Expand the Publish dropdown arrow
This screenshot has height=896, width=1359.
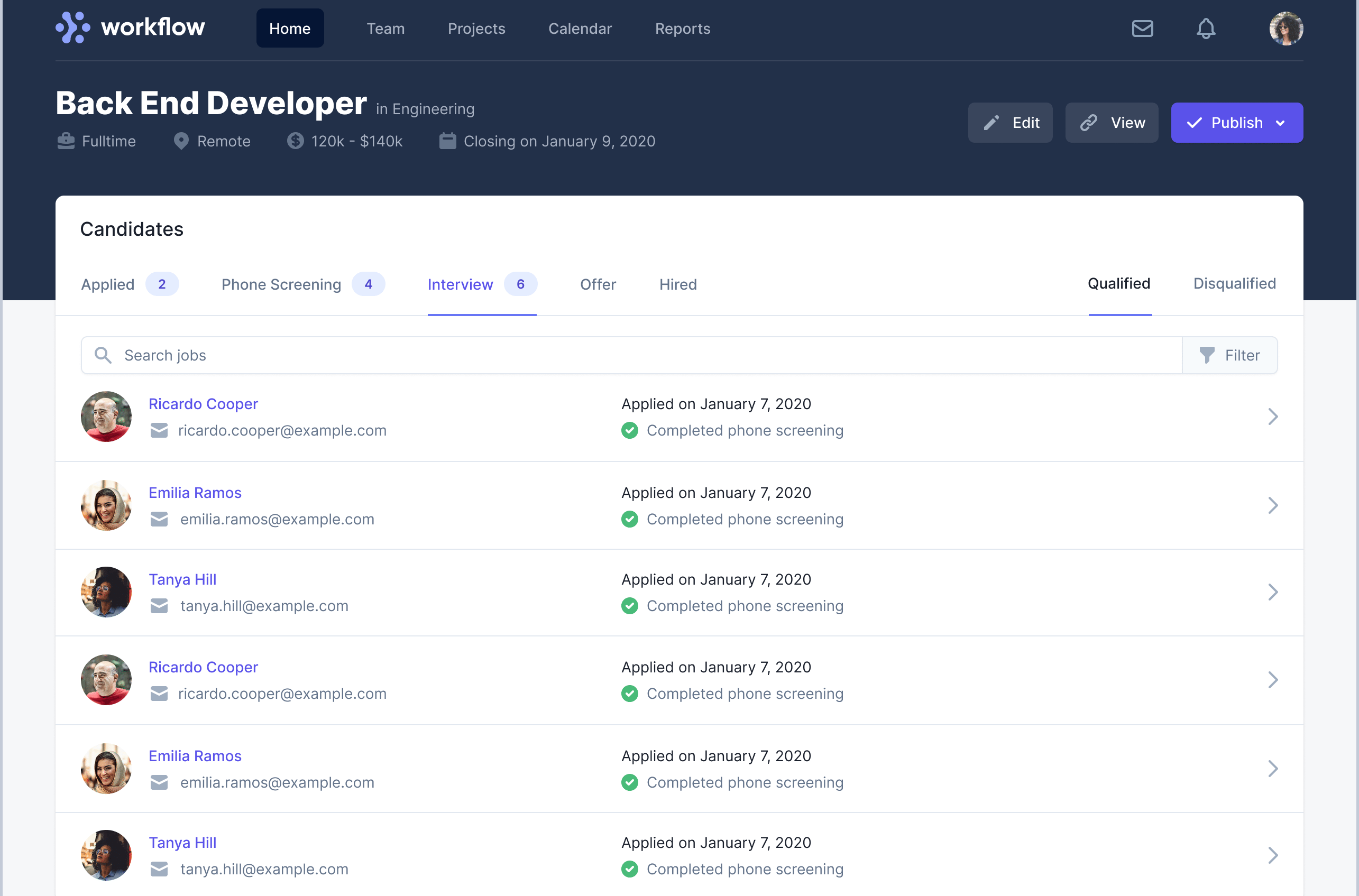[x=1281, y=123]
